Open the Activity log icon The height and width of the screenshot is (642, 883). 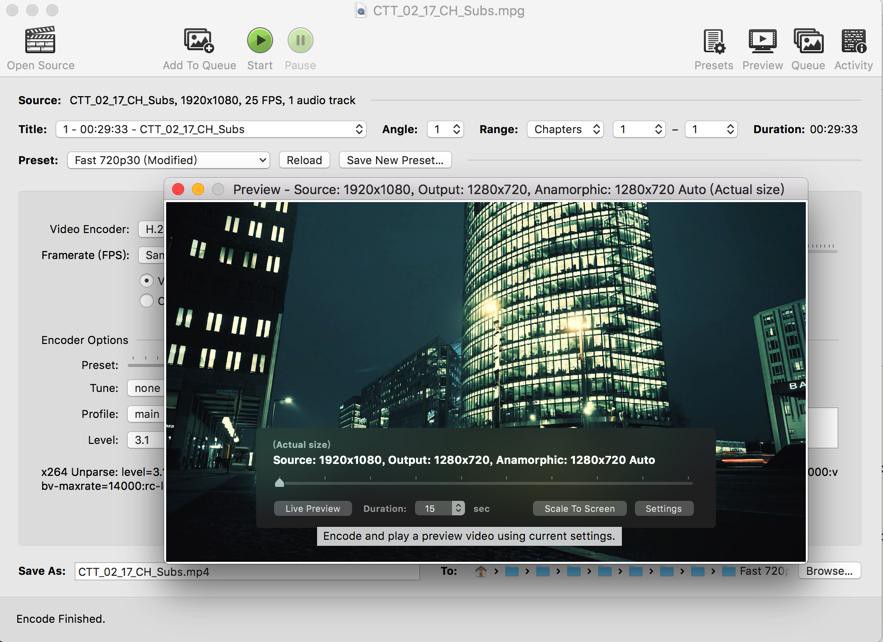point(853,41)
